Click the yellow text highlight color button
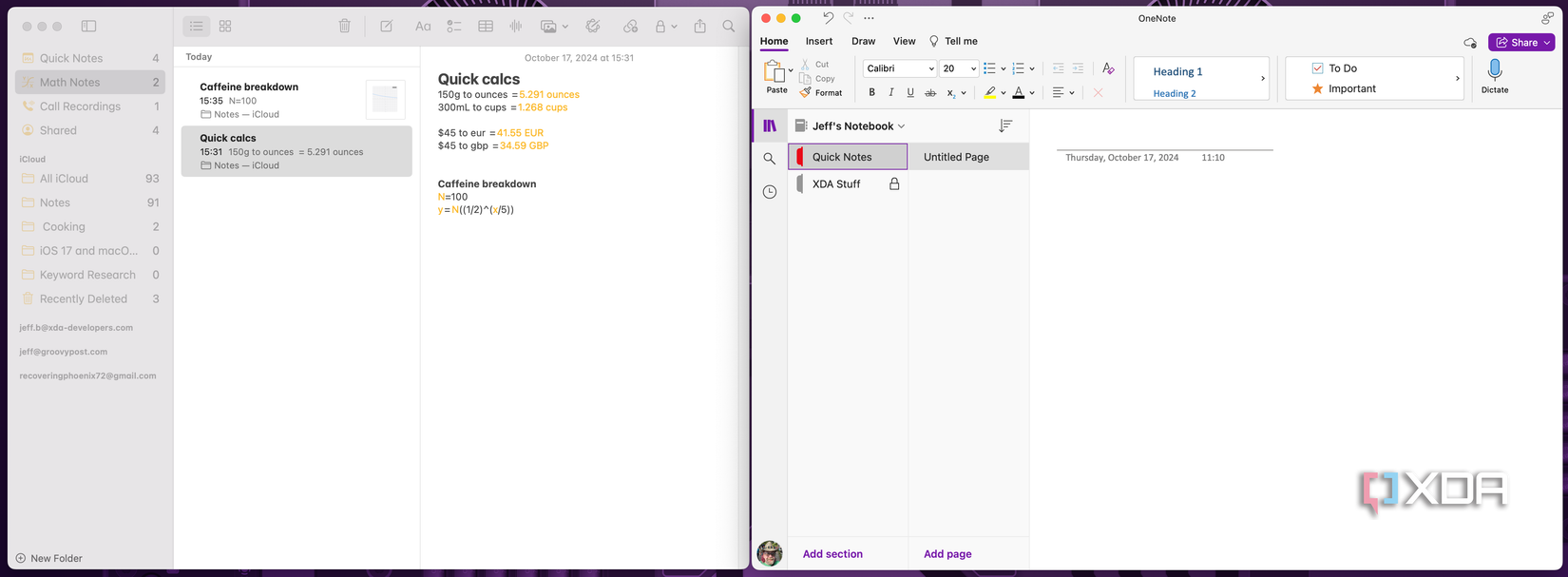The height and width of the screenshot is (577, 1568). [x=990, y=92]
